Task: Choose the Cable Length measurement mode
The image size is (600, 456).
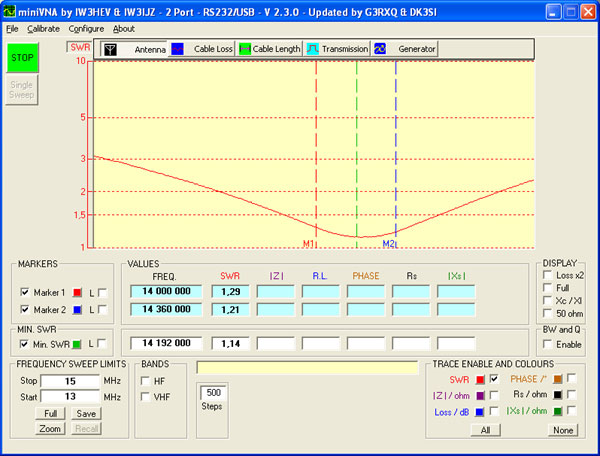Action: (x=245, y=48)
